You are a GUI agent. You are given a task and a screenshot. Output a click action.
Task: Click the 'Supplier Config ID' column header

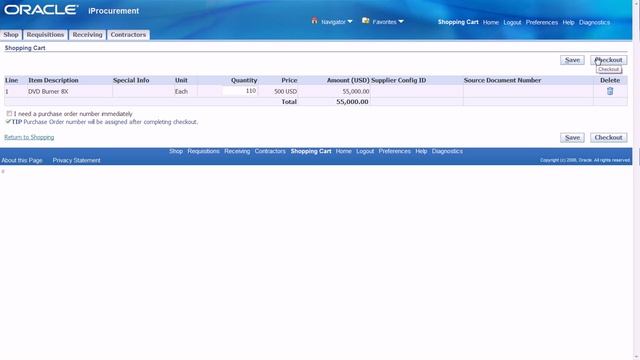point(398,80)
